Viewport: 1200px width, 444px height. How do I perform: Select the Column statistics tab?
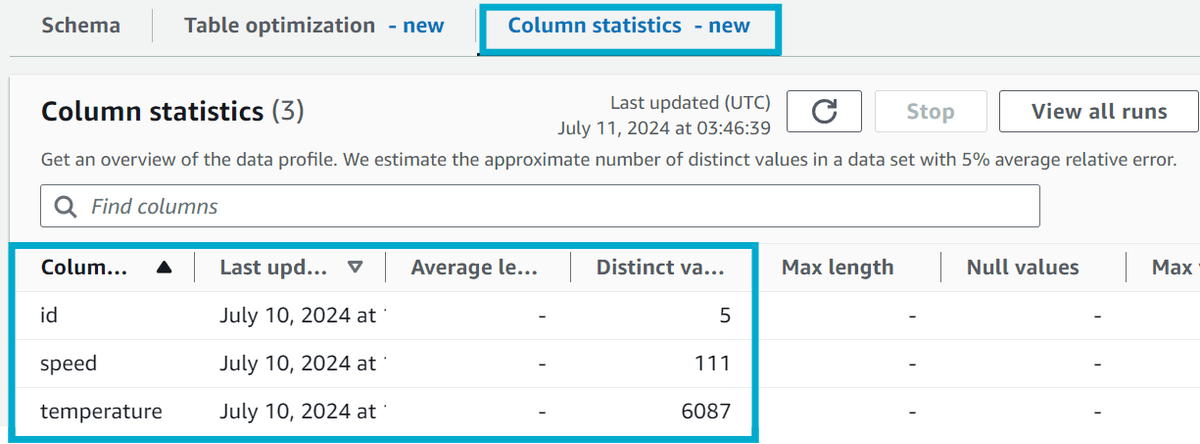point(629,25)
